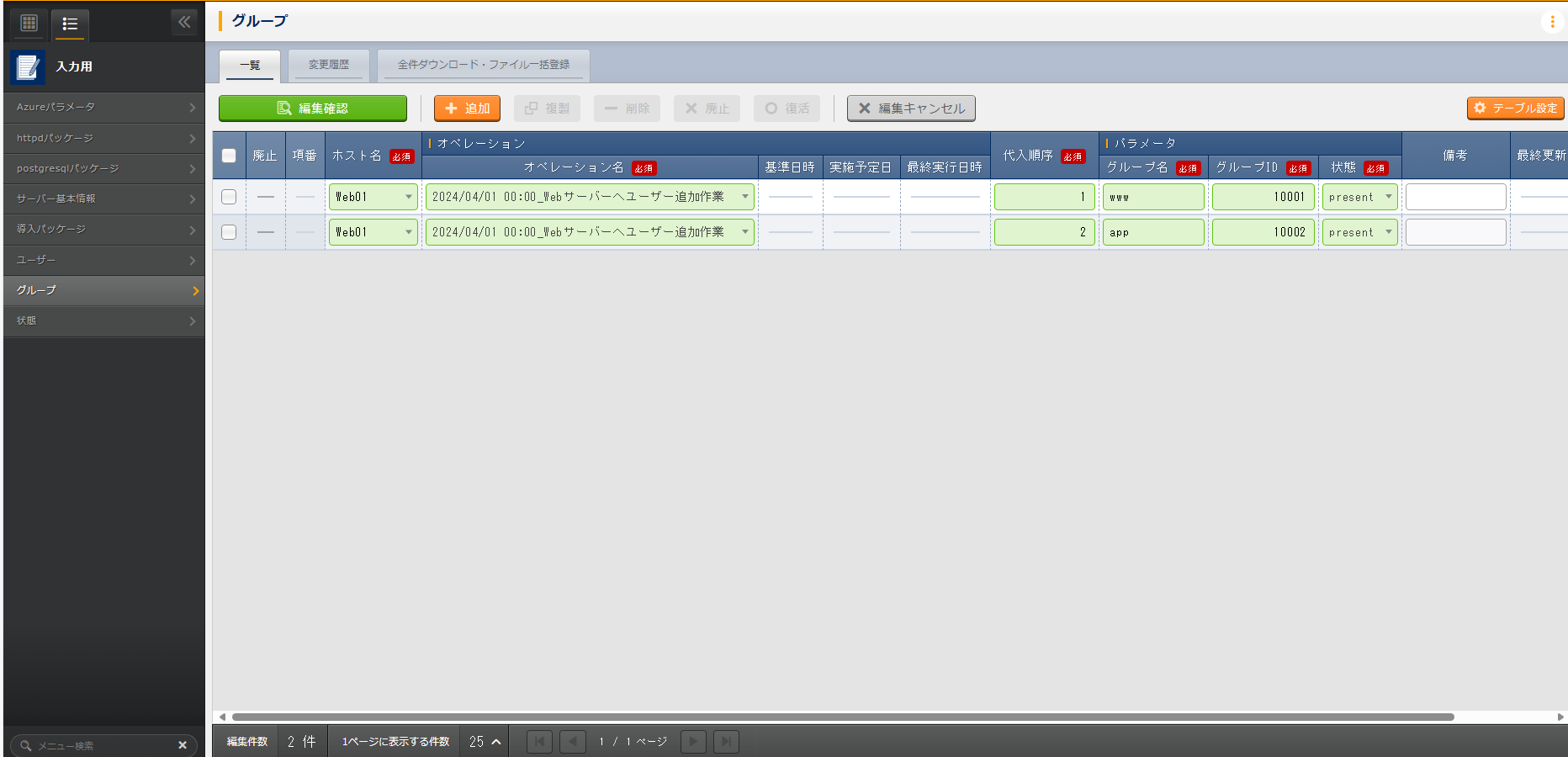Jump to last page icon
This screenshot has height=757, width=1568.
(726, 742)
